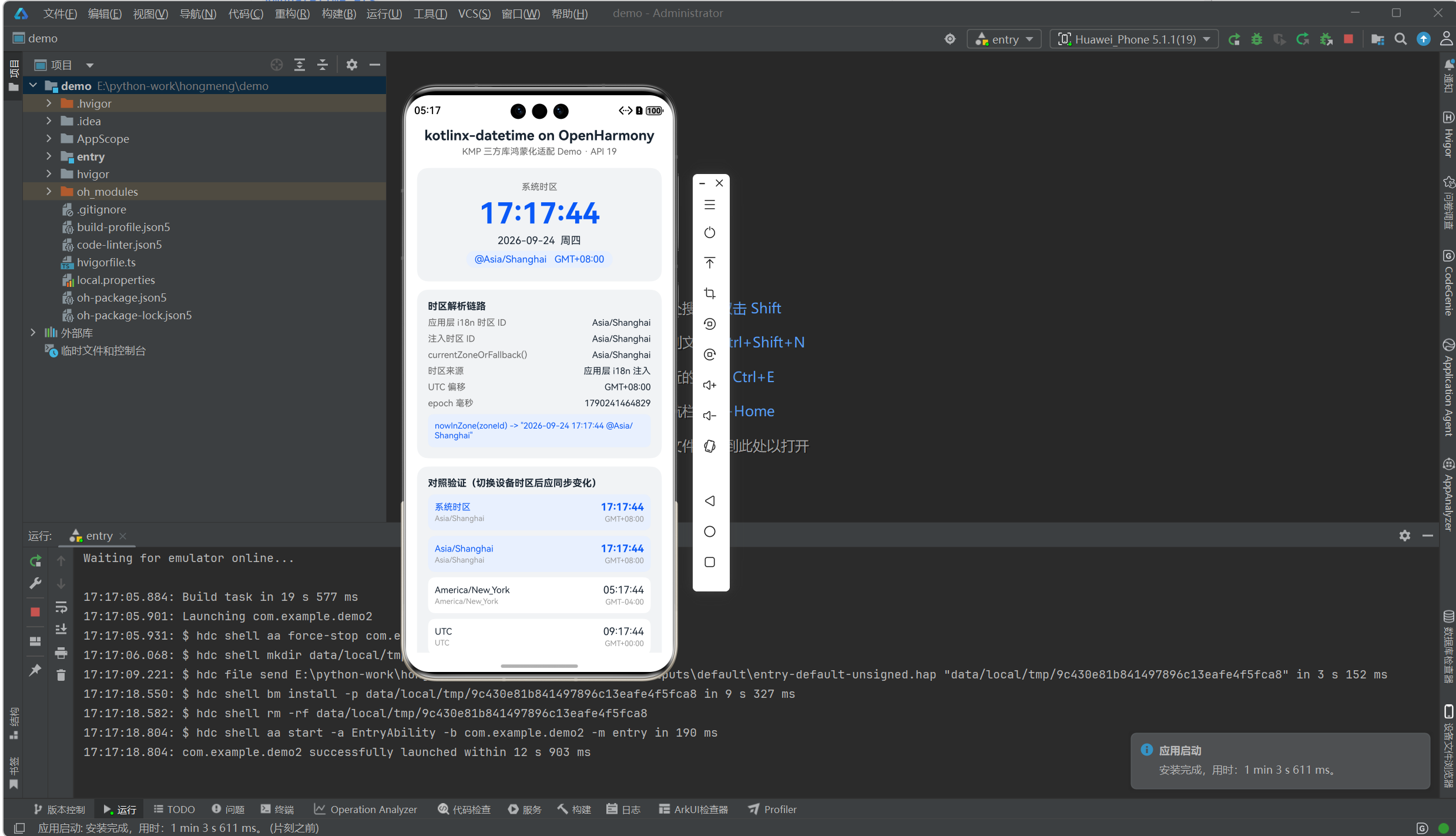Toggle pin tab in run panel
Image resolution: width=1456 pixels, height=836 pixels.
(x=35, y=670)
